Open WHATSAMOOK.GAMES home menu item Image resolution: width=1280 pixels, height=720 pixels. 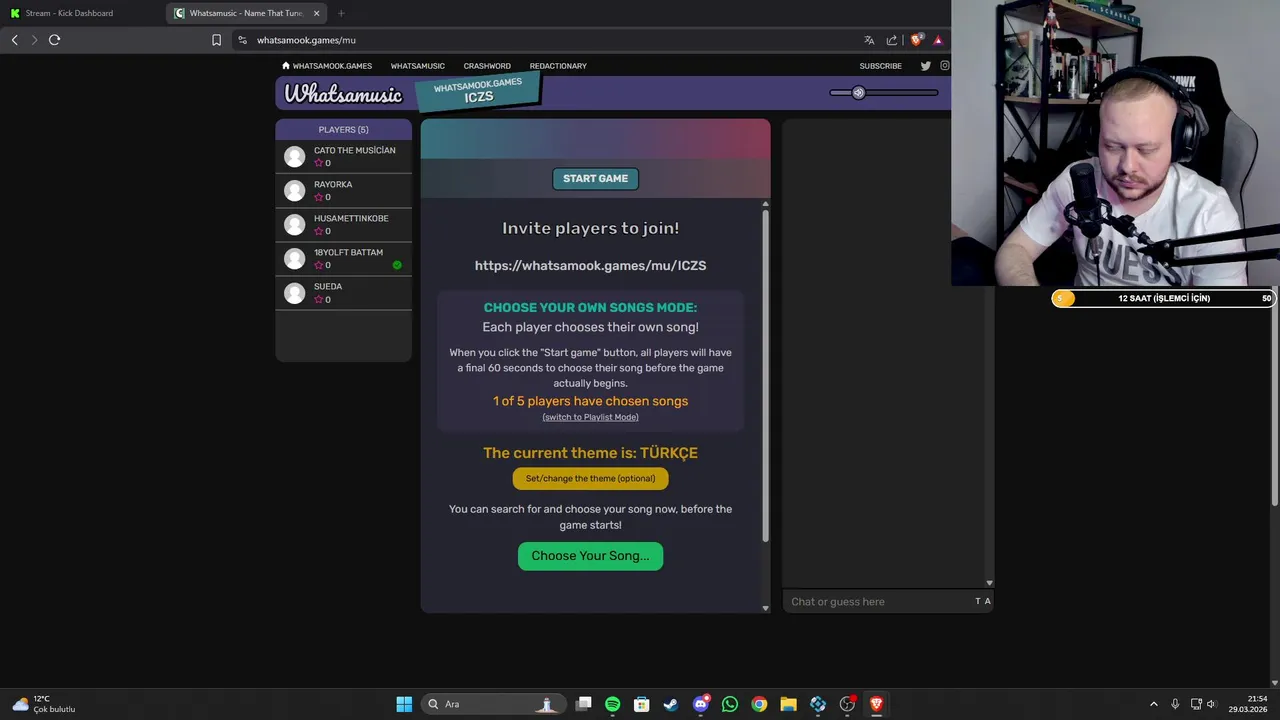[327, 66]
